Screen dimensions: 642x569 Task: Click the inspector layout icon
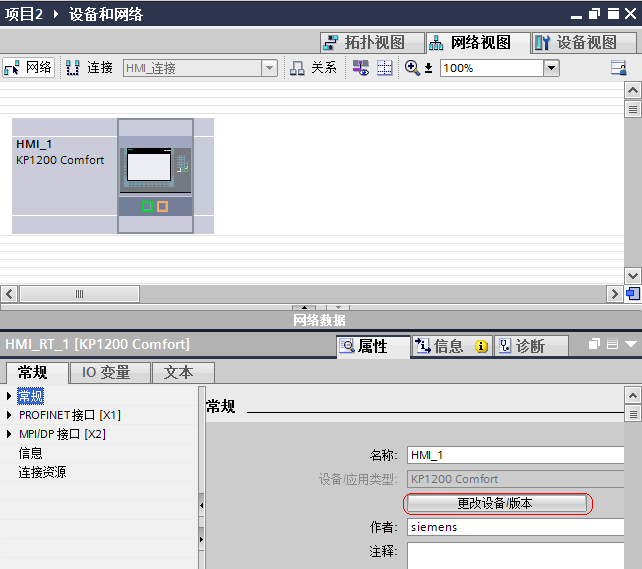[x=612, y=344]
